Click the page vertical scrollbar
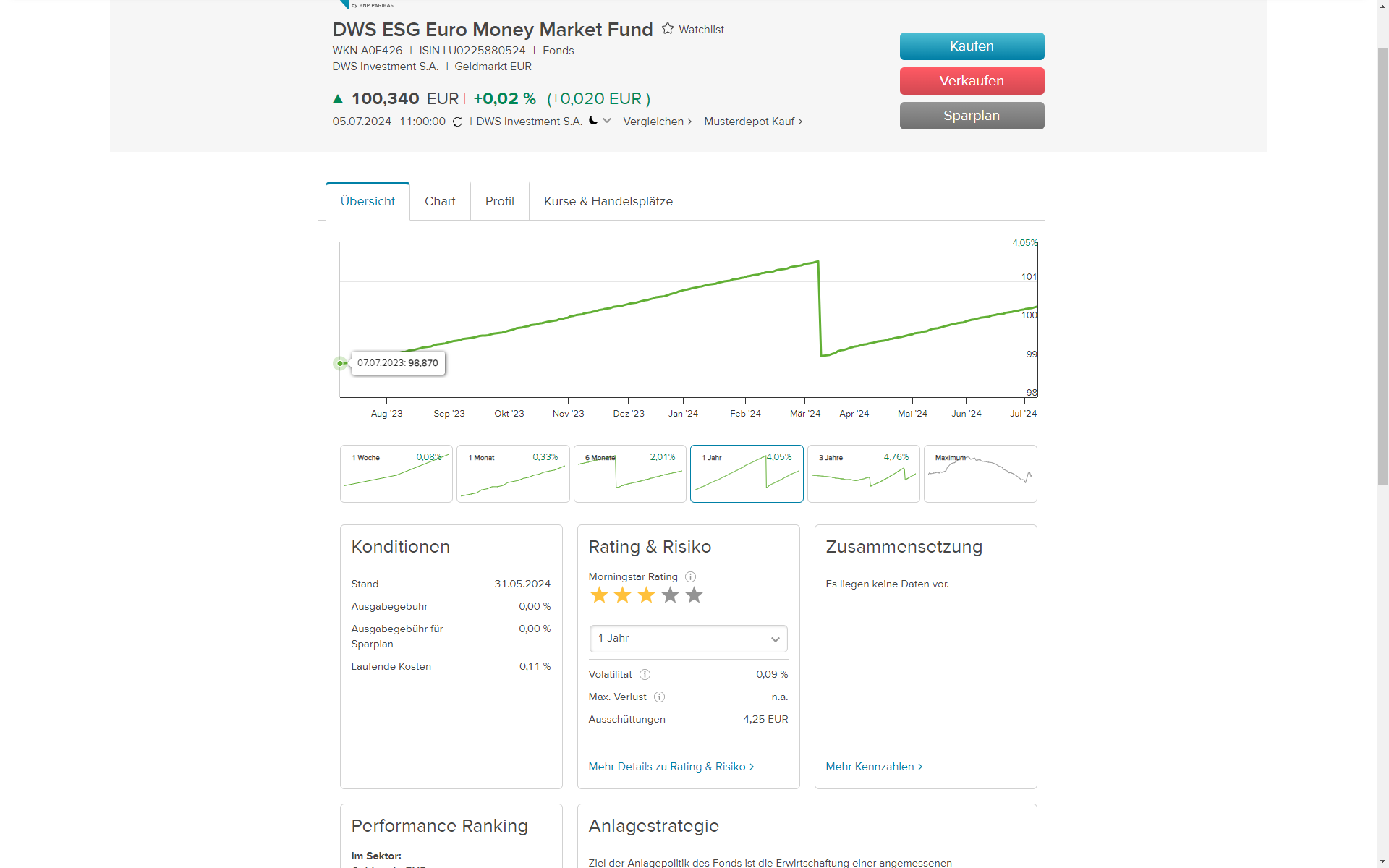 (1382, 268)
